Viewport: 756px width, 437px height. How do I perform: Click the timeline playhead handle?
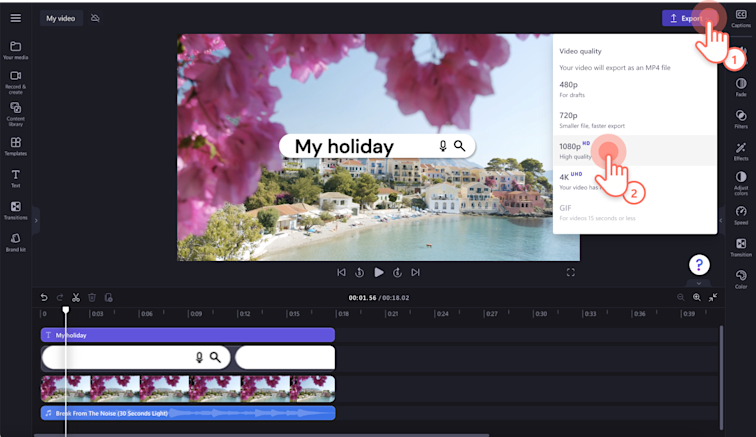click(x=66, y=310)
